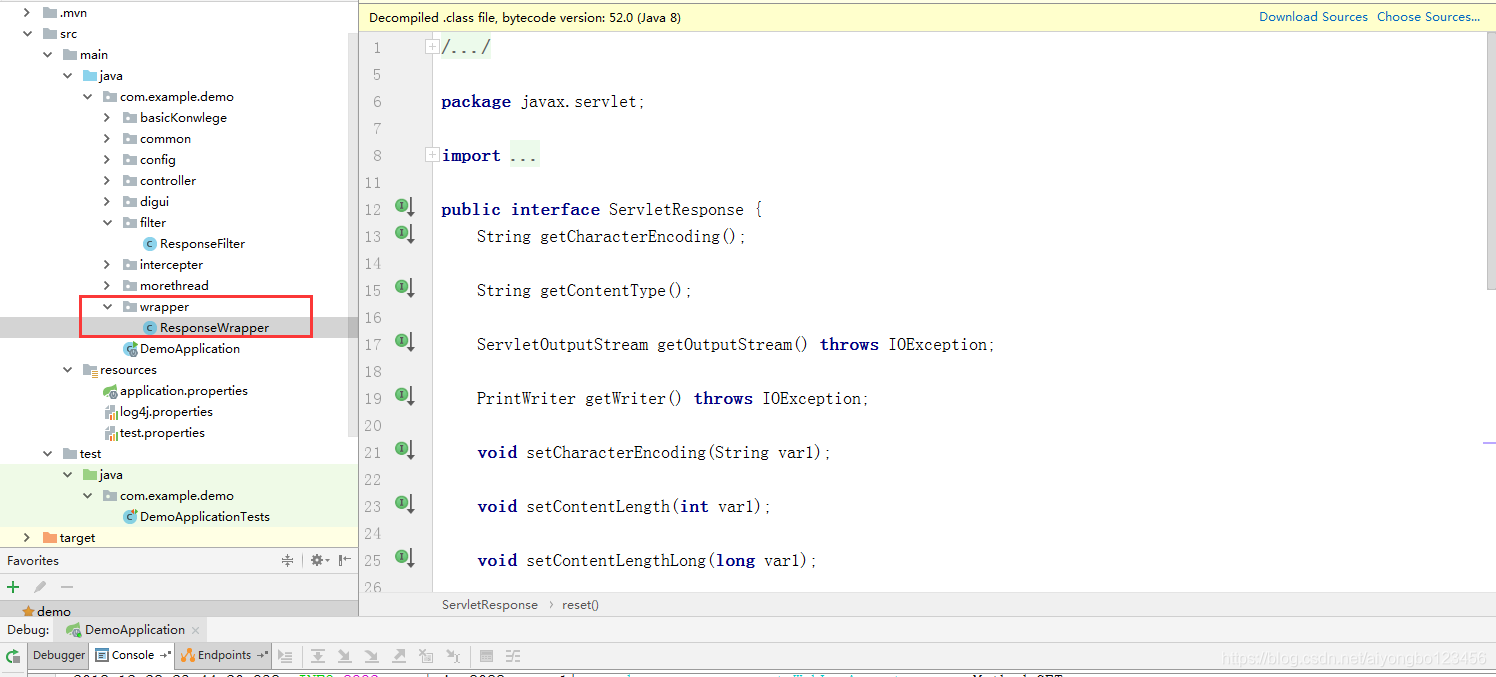Click Download Sources link
Viewport: 1496px width, 677px height.
1313,17
